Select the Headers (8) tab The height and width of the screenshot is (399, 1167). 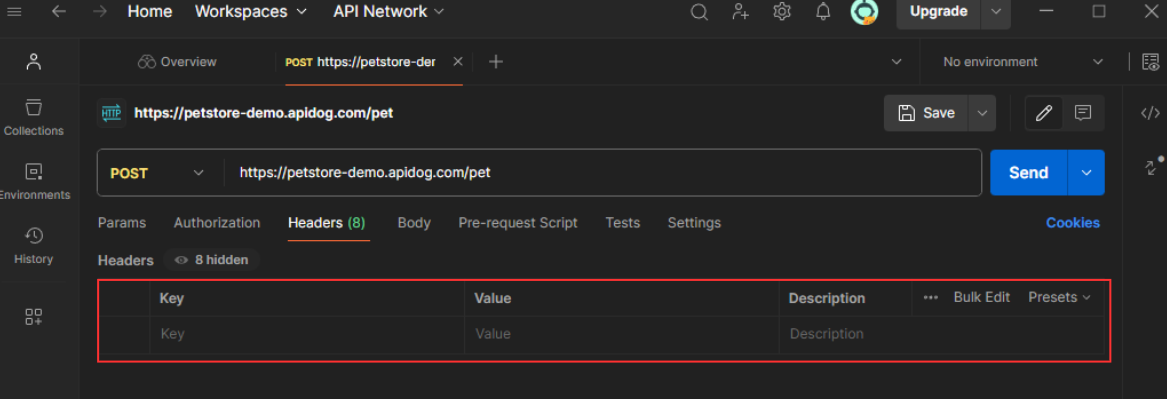327,223
